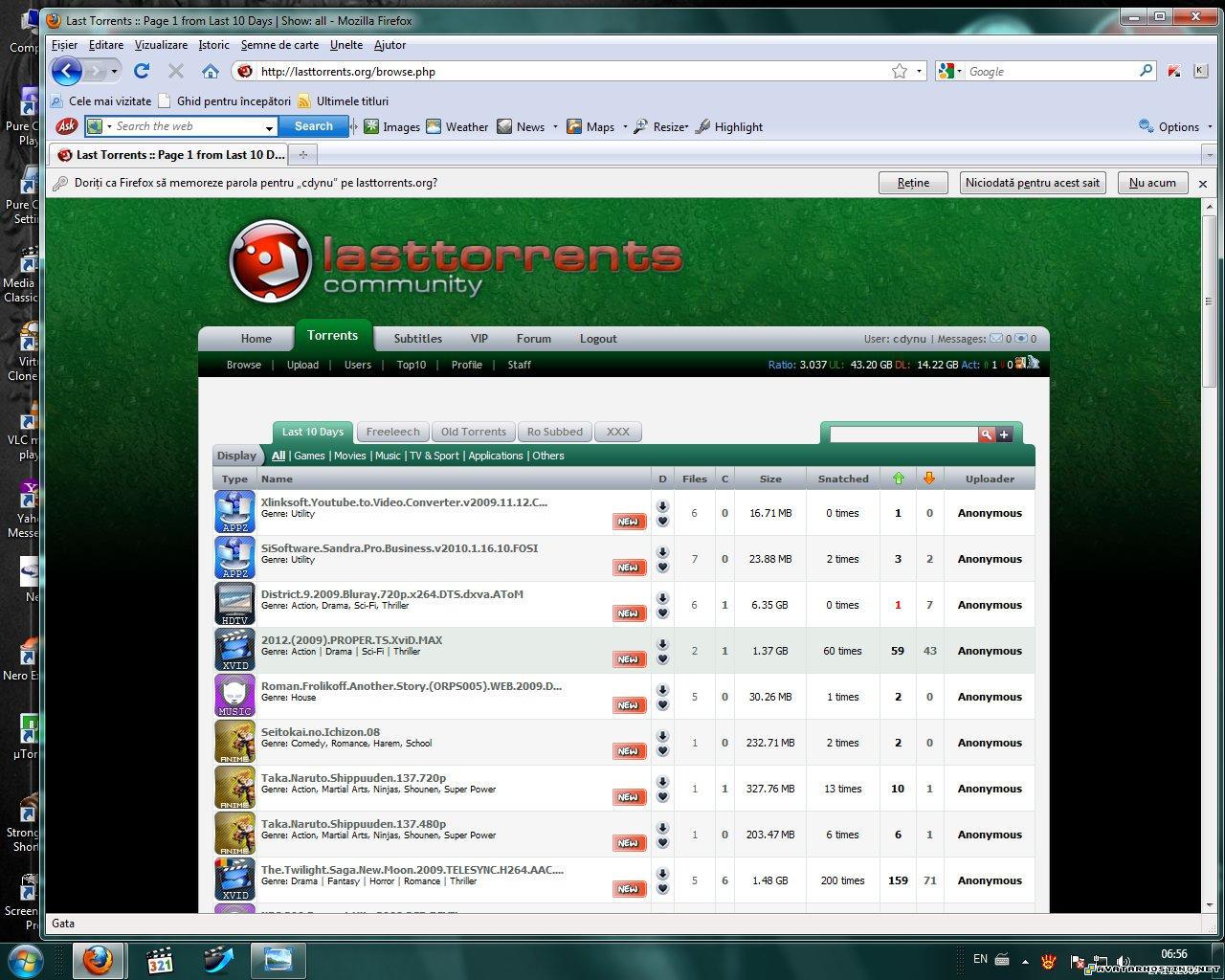This screenshot has height=980, width=1225.
Task: Open the Taka.Naruto.Shippuuden.137.720p torrent link
Action: 353,778
